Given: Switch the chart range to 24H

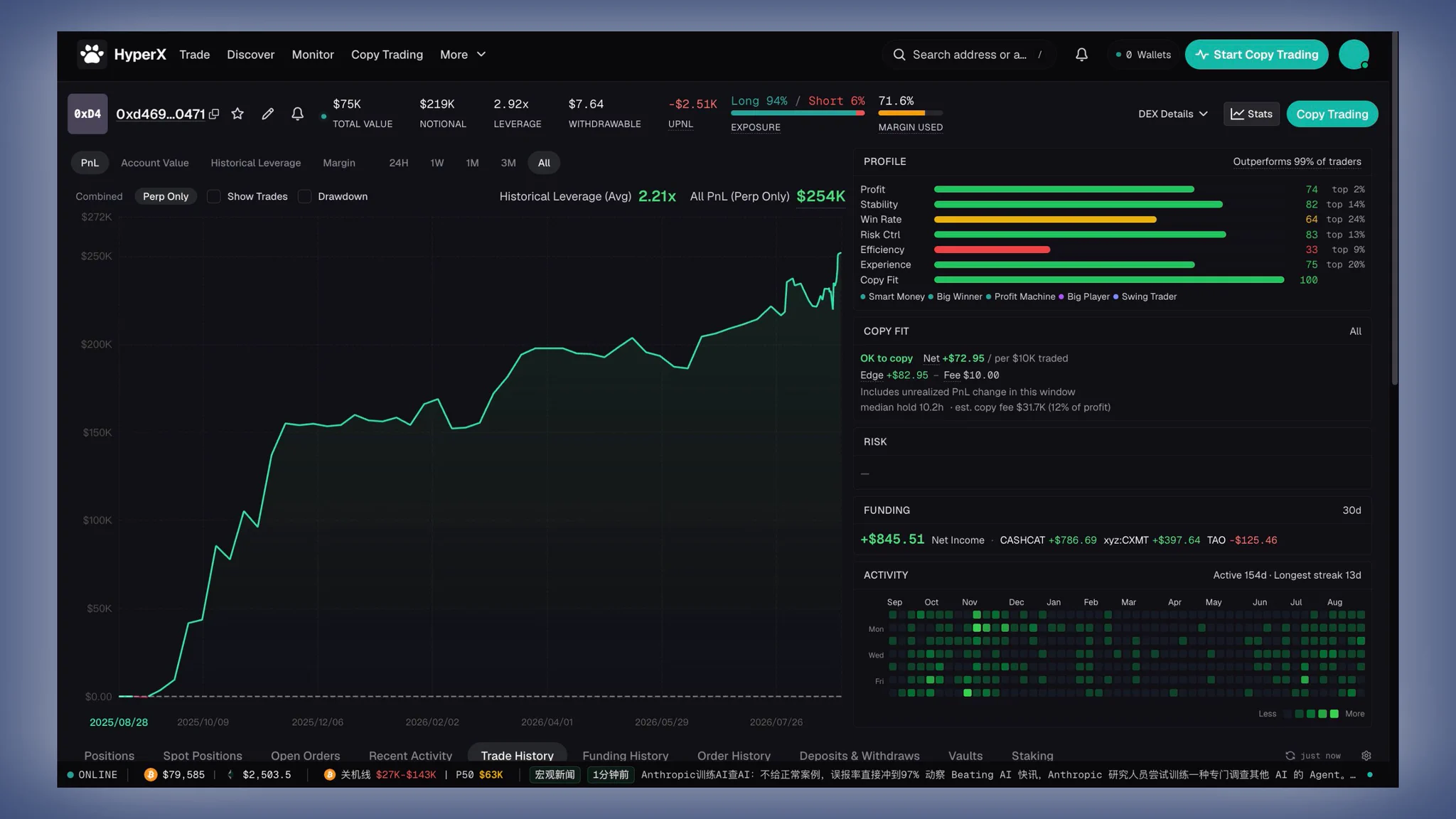Looking at the screenshot, I should coord(398,163).
